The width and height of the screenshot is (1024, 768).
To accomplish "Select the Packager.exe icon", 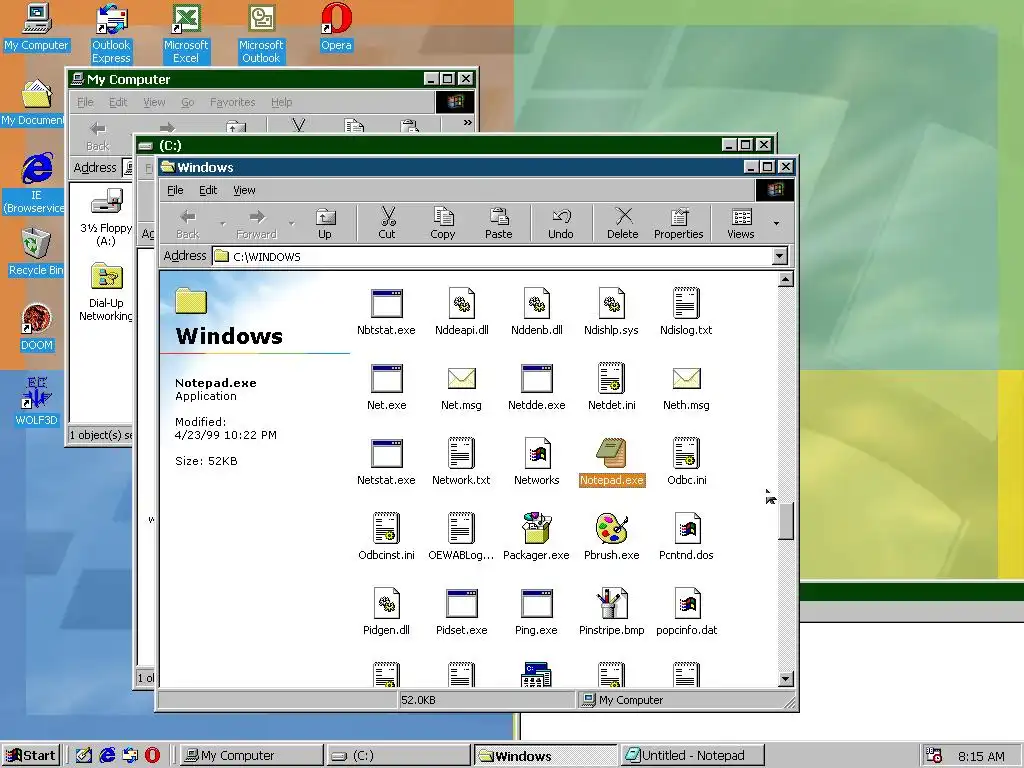I will (x=537, y=528).
